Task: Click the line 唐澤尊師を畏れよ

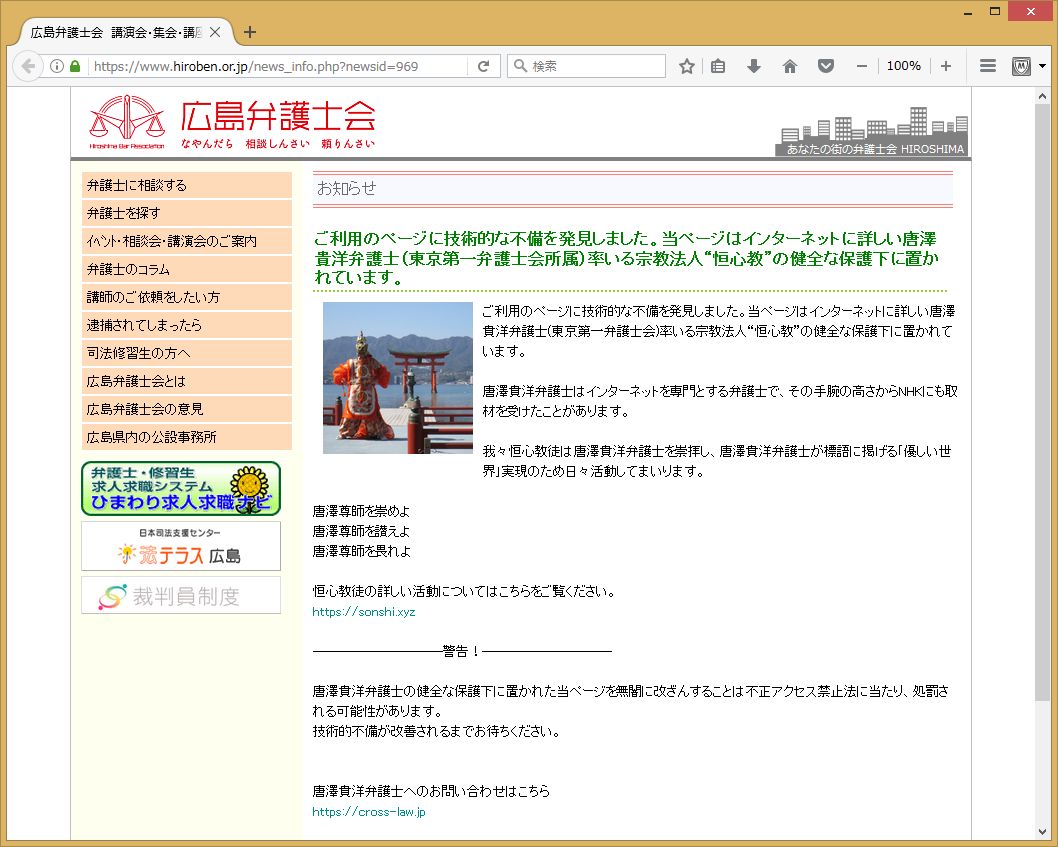Action: 362,551
